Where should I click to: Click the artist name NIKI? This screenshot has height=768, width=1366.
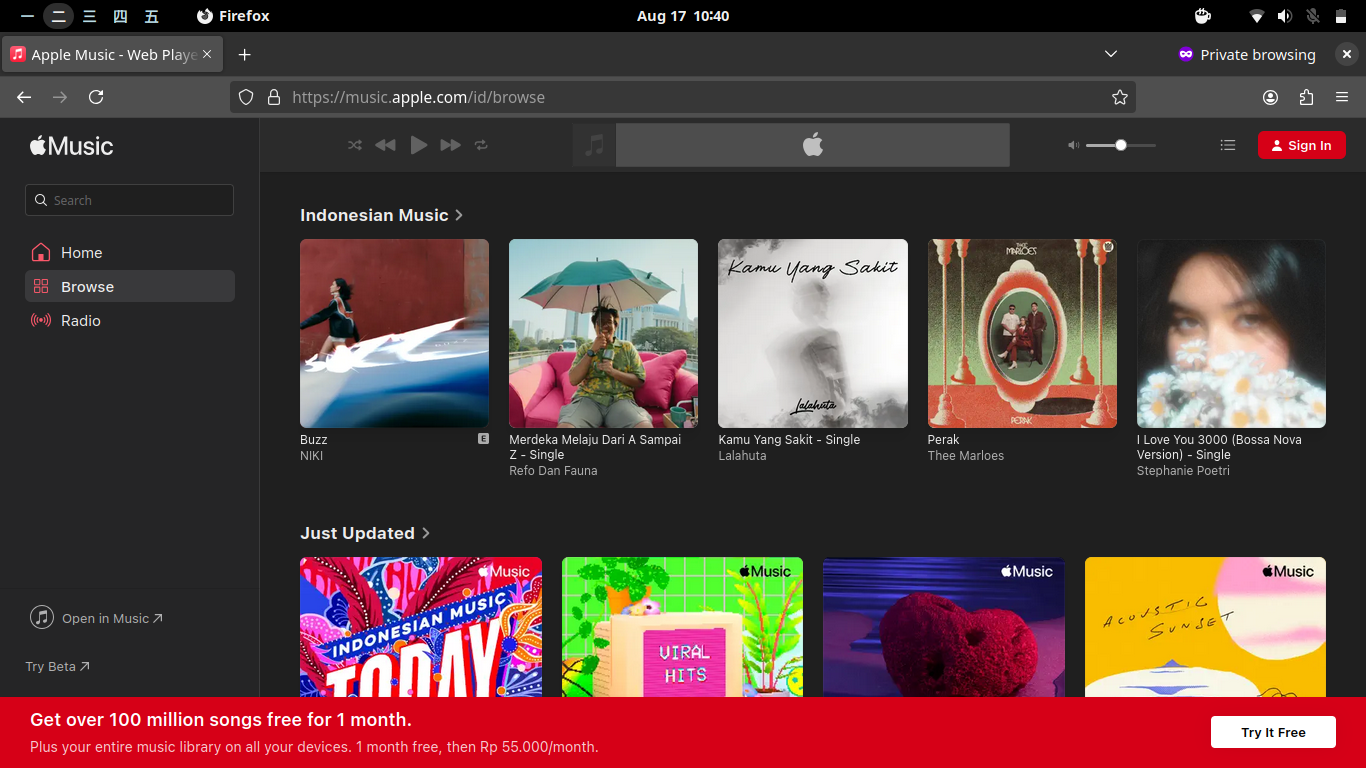pos(311,456)
